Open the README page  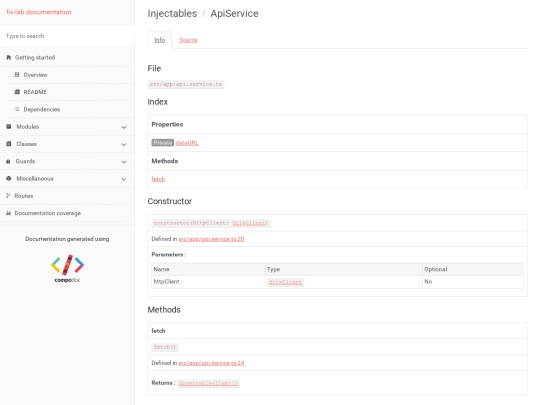pyautogui.click(x=35, y=92)
